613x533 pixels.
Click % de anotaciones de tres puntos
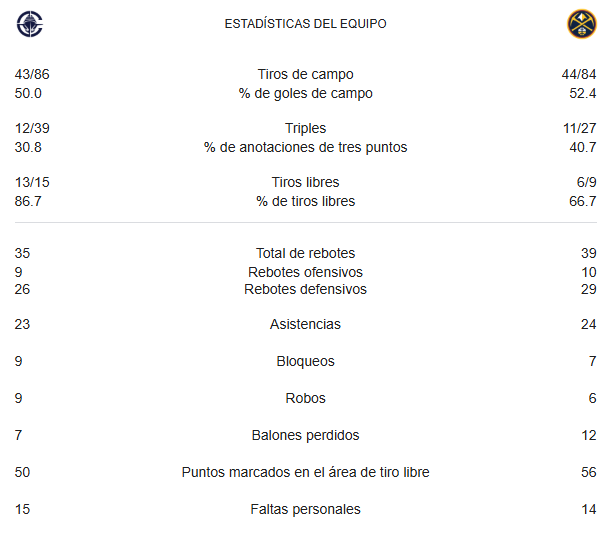pos(305,147)
